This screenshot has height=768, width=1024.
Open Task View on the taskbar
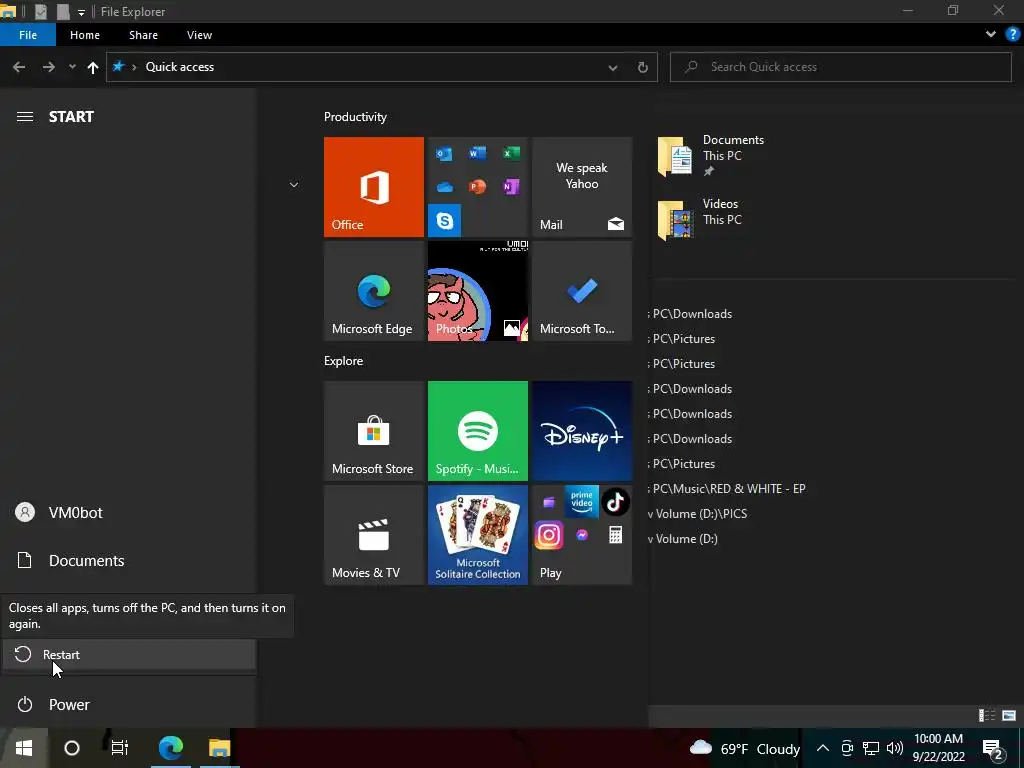click(x=120, y=748)
